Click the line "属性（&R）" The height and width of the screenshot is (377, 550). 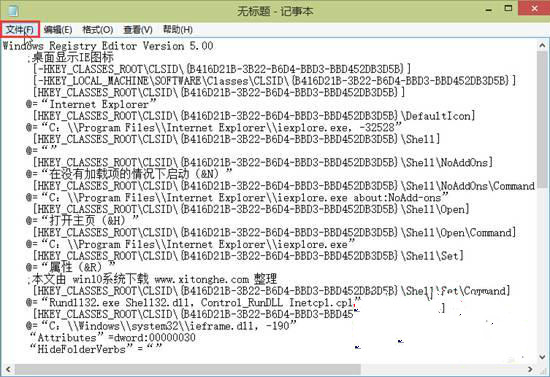point(71,267)
